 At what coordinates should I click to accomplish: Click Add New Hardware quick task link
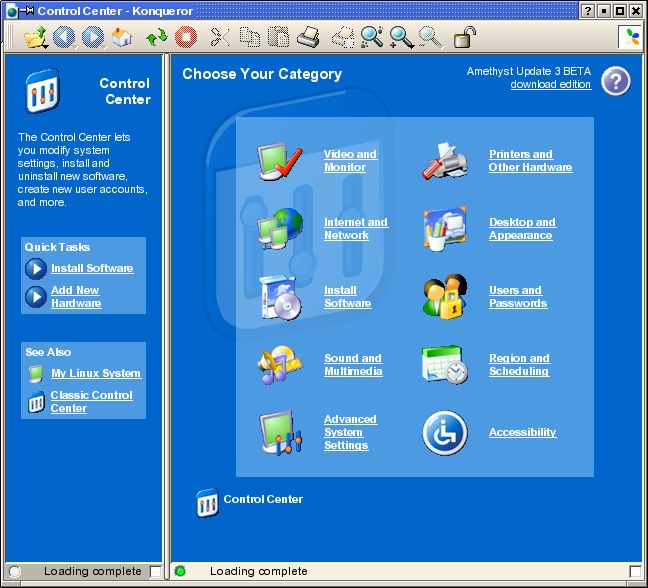76,297
